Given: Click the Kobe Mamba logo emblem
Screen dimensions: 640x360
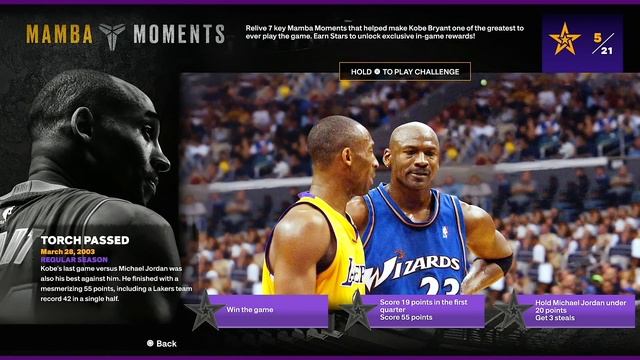Looking at the screenshot, I should point(112,36).
